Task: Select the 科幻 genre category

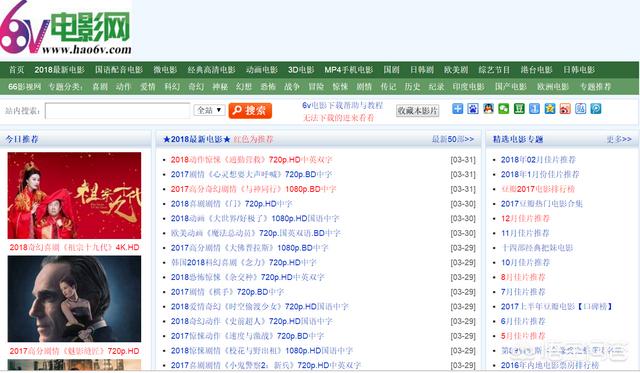Action: click(x=171, y=87)
